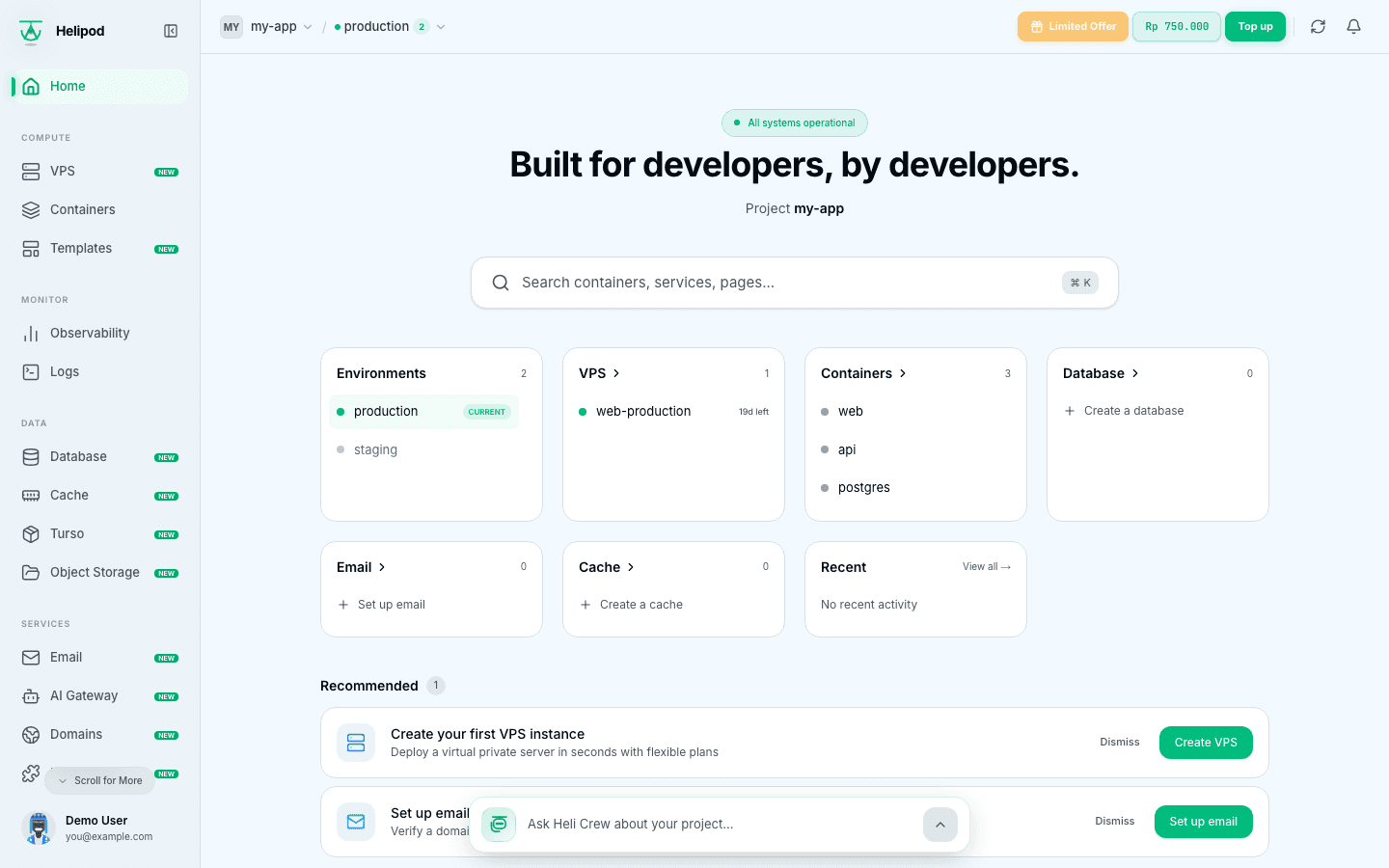Click the Object Storage folder icon
The width and height of the screenshot is (1389, 868).
[31, 572]
